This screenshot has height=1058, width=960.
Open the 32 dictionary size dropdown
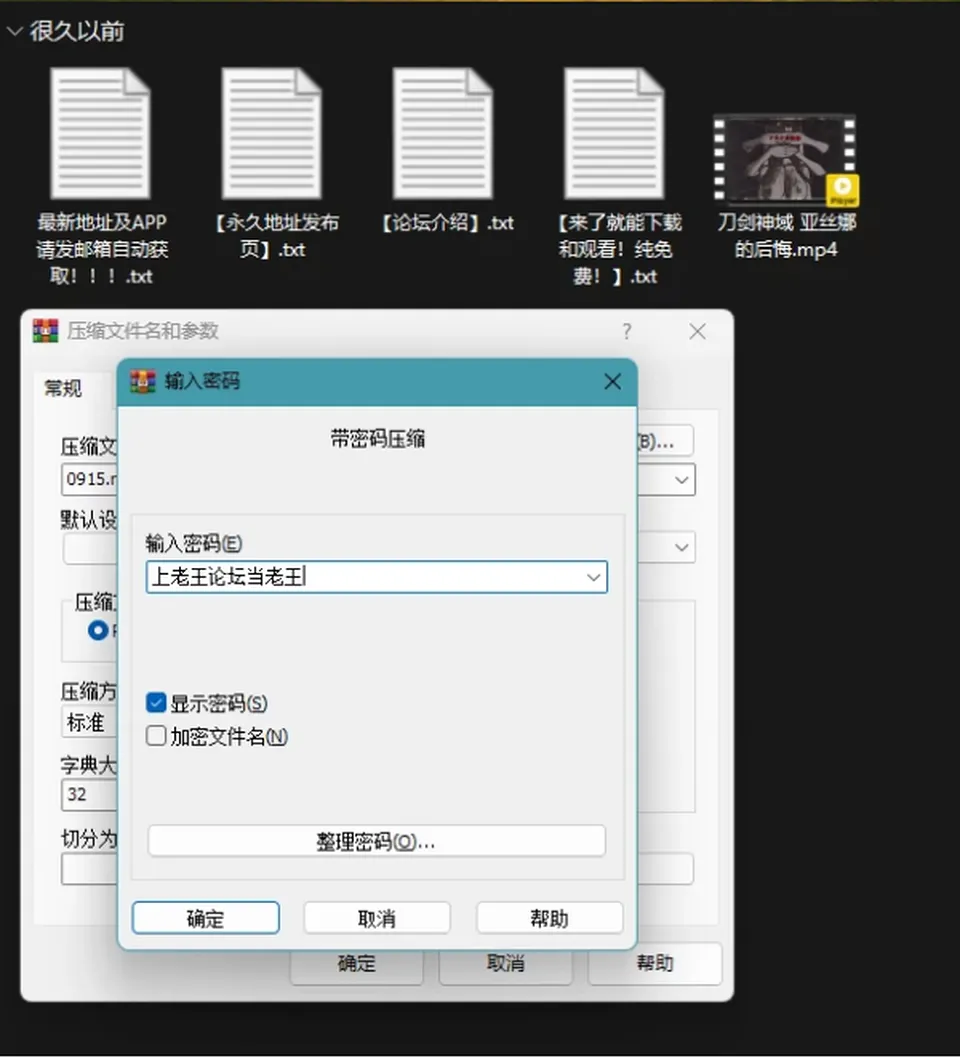click(89, 795)
